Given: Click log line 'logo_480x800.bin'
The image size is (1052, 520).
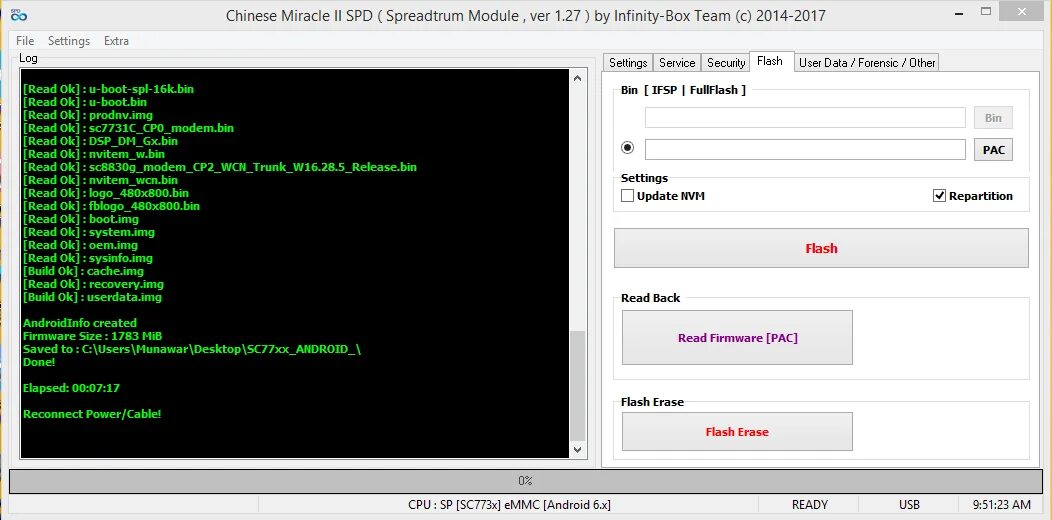Looking at the screenshot, I should pos(105,193).
